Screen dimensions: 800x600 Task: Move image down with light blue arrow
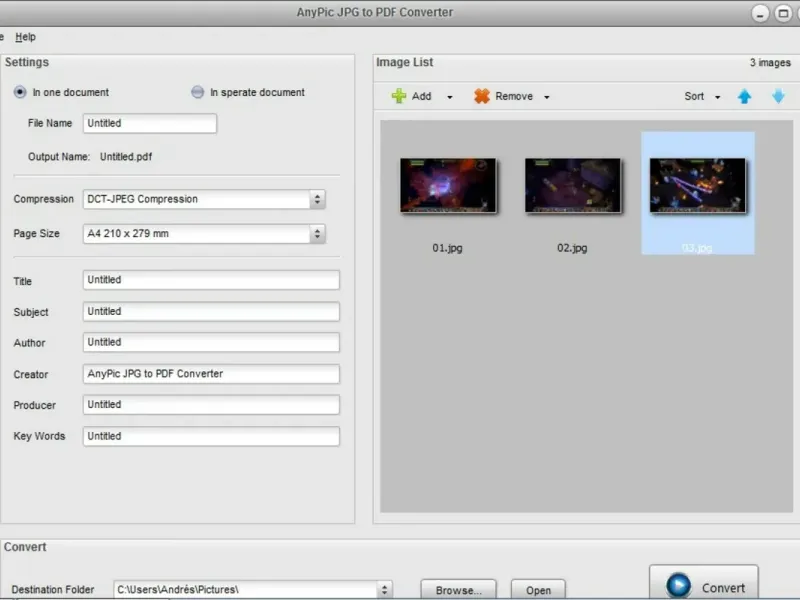click(779, 96)
